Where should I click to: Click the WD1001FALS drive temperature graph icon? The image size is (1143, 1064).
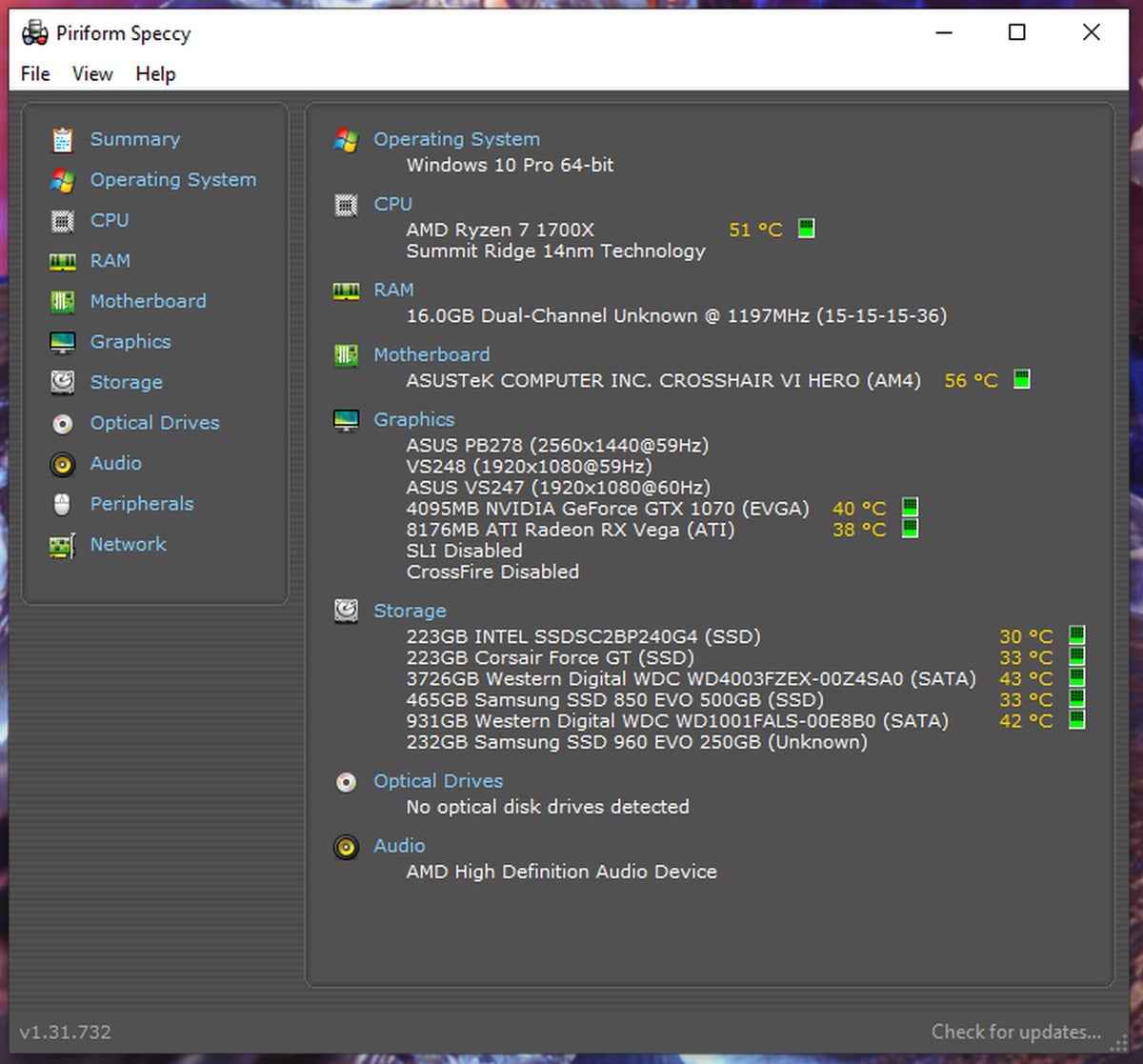pos(1076,719)
